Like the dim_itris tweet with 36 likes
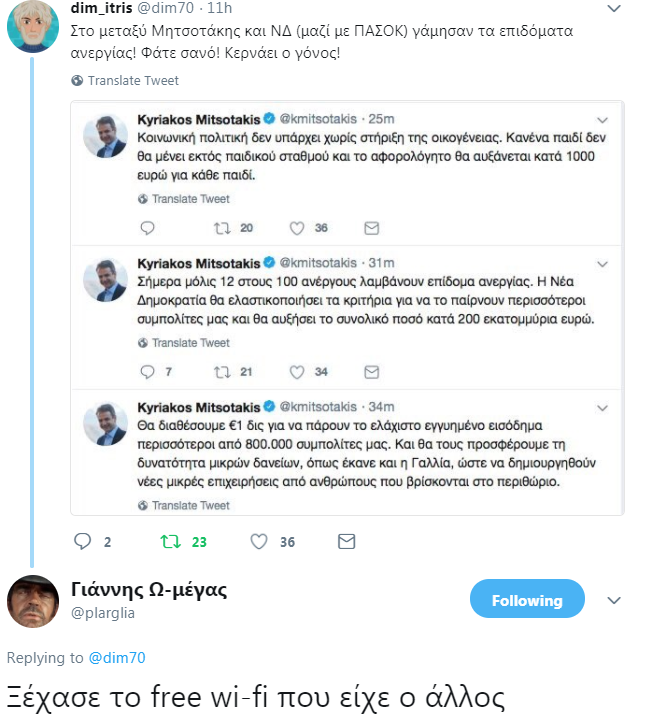 click(259, 542)
